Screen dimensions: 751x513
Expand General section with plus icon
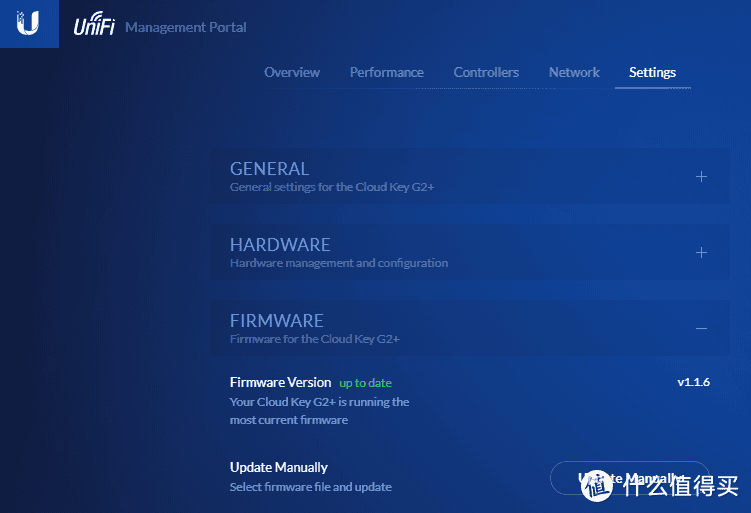[x=701, y=177]
